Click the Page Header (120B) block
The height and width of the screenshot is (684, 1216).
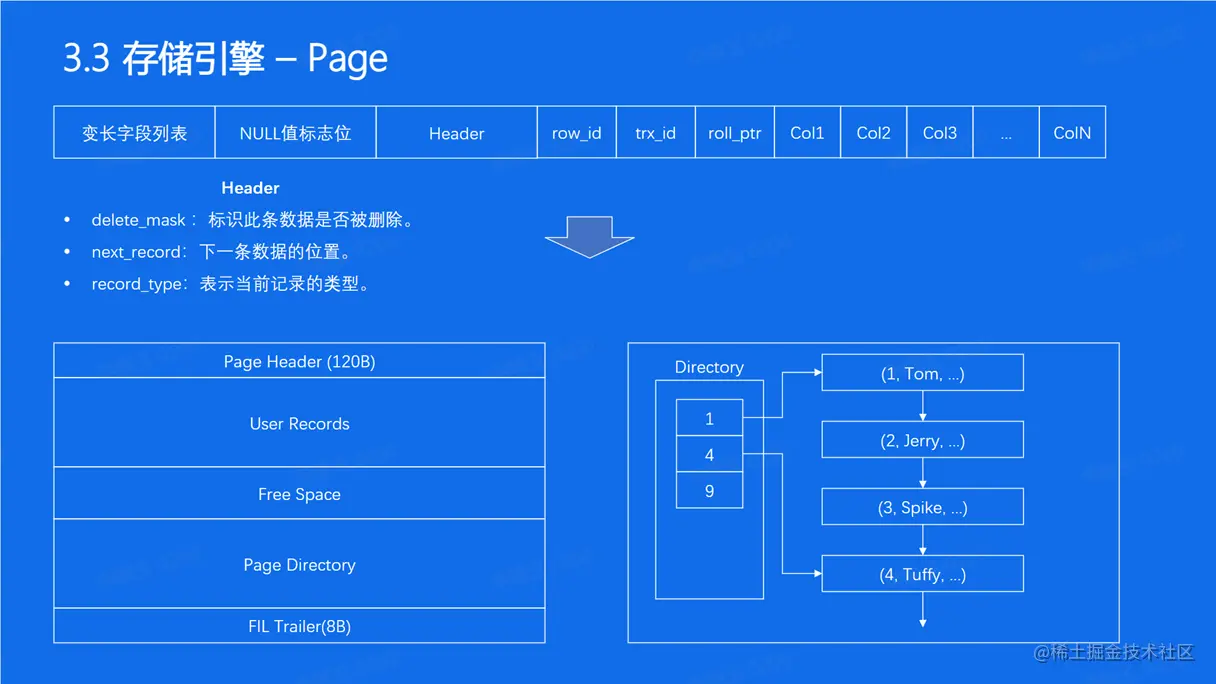coord(299,361)
